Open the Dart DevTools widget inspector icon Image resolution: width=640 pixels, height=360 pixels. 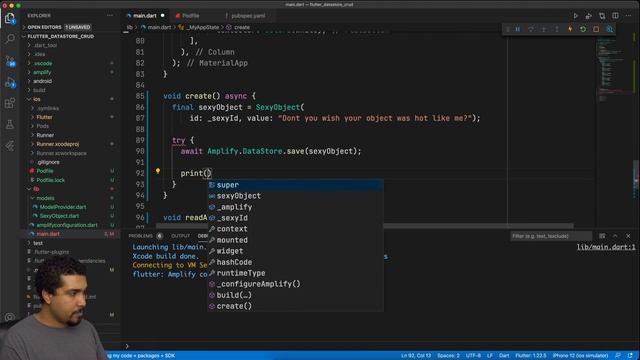point(609,29)
